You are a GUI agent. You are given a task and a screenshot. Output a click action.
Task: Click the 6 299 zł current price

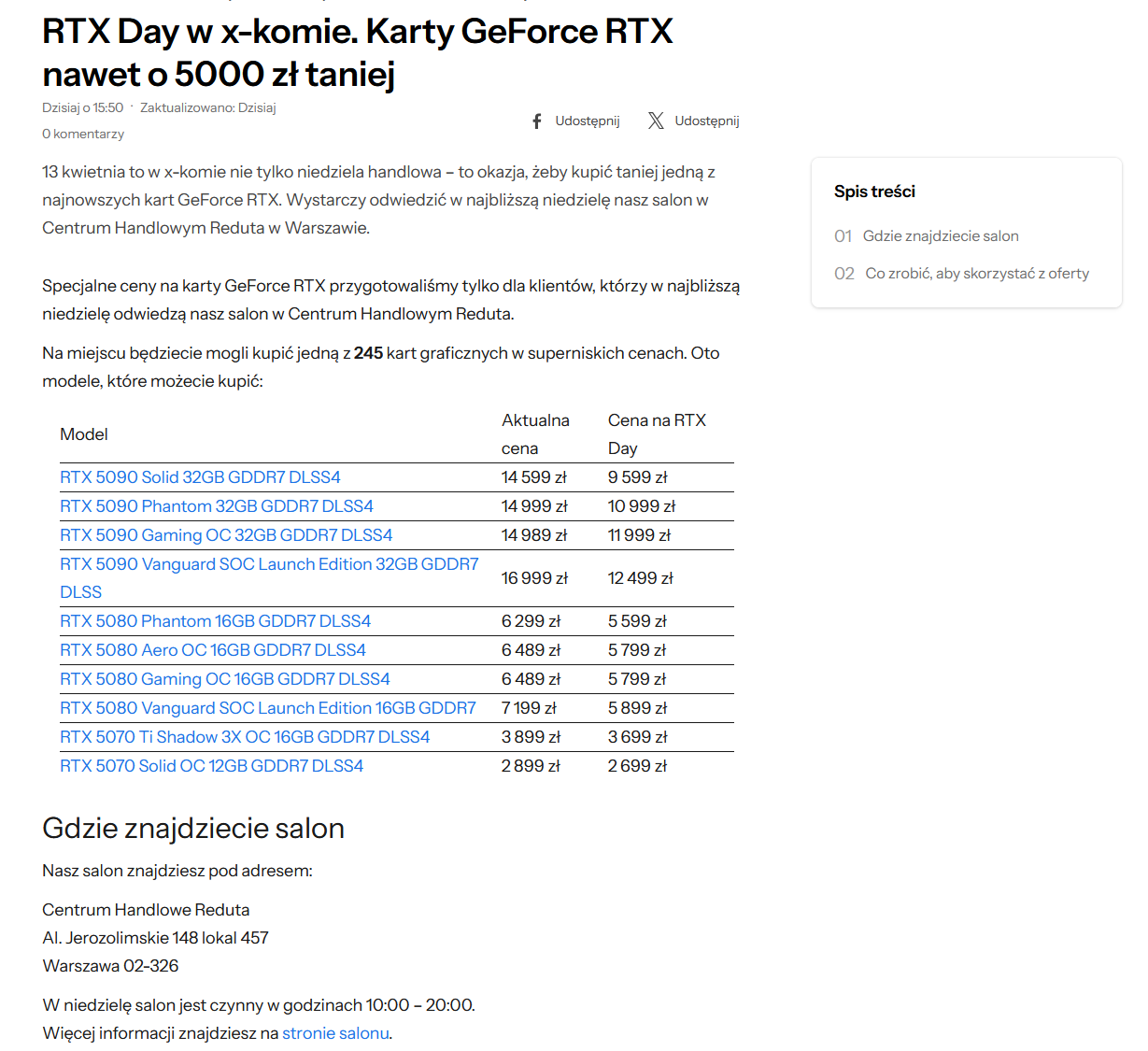531,621
